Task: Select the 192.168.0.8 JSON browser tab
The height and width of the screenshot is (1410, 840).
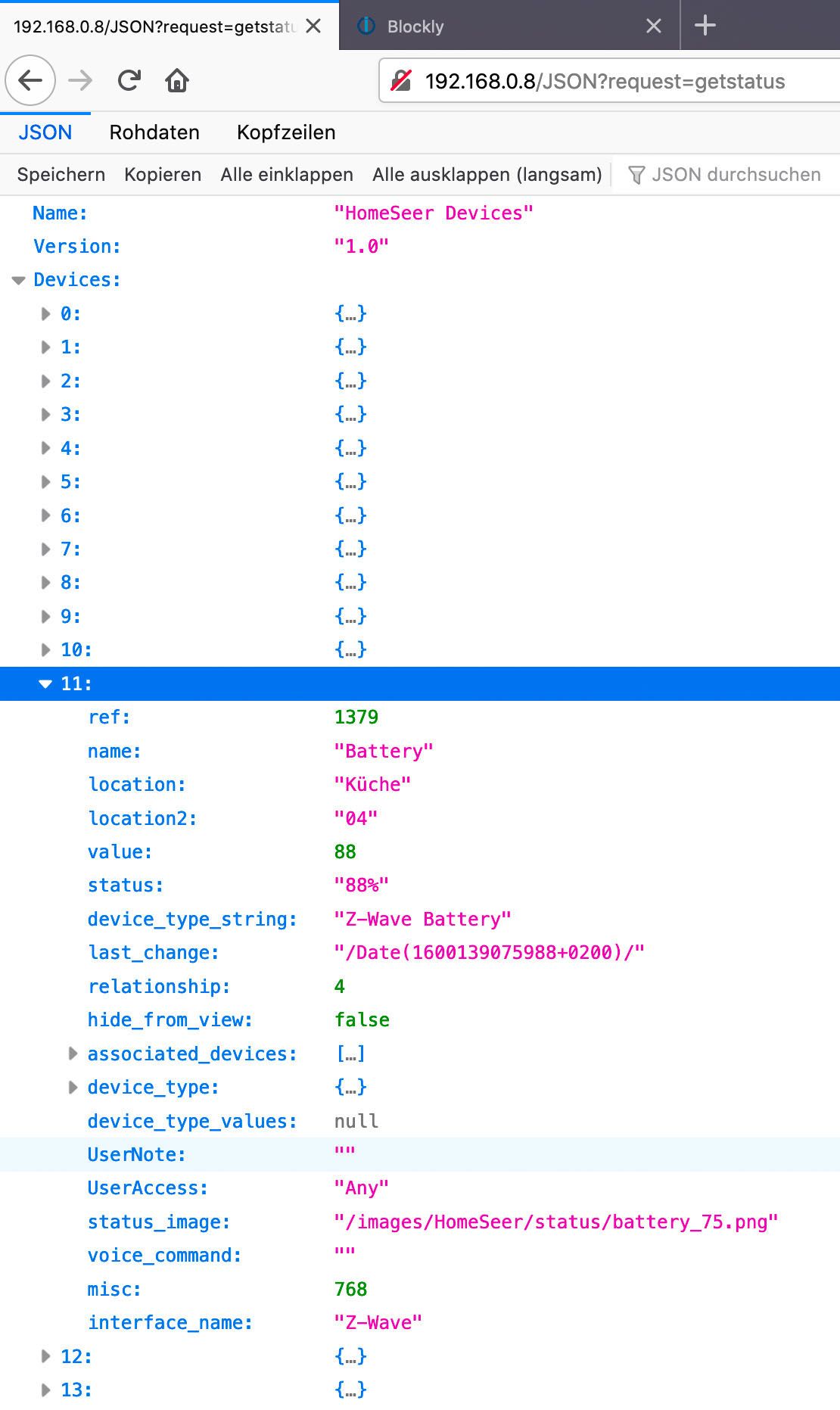Action: click(x=170, y=26)
